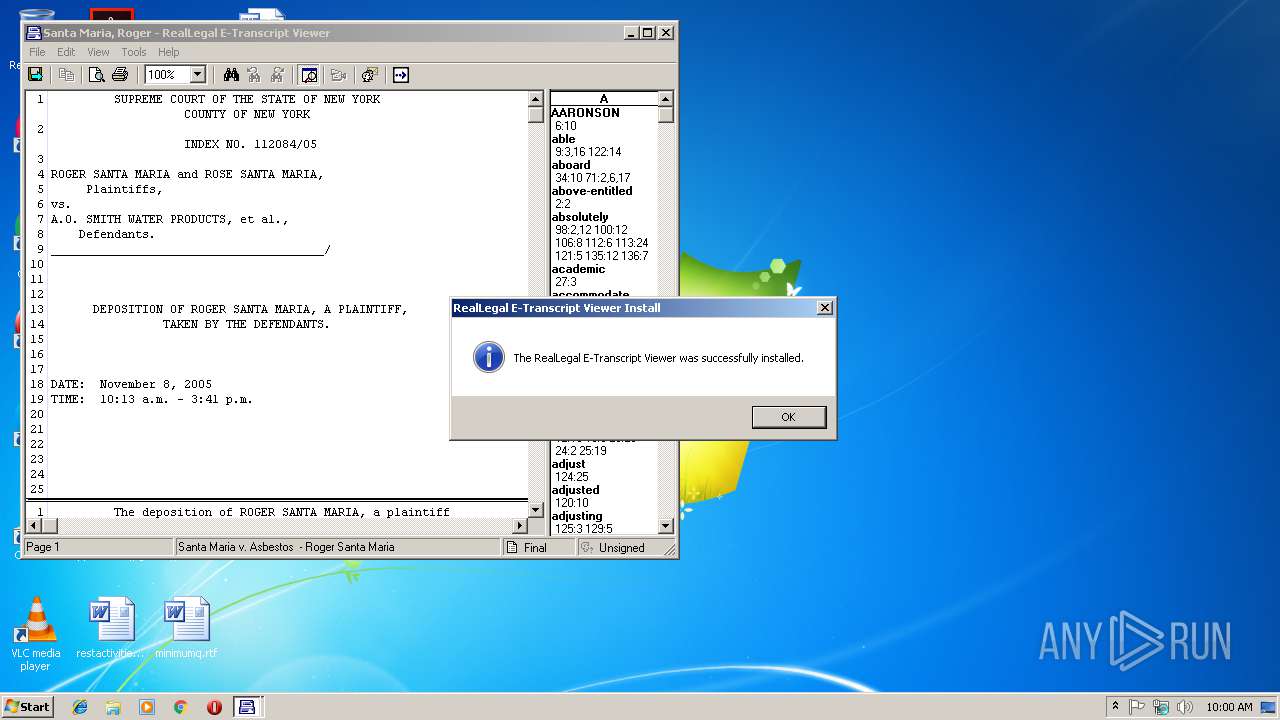
Task: Open Print Preview from toolbar
Action: coord(97,75)
